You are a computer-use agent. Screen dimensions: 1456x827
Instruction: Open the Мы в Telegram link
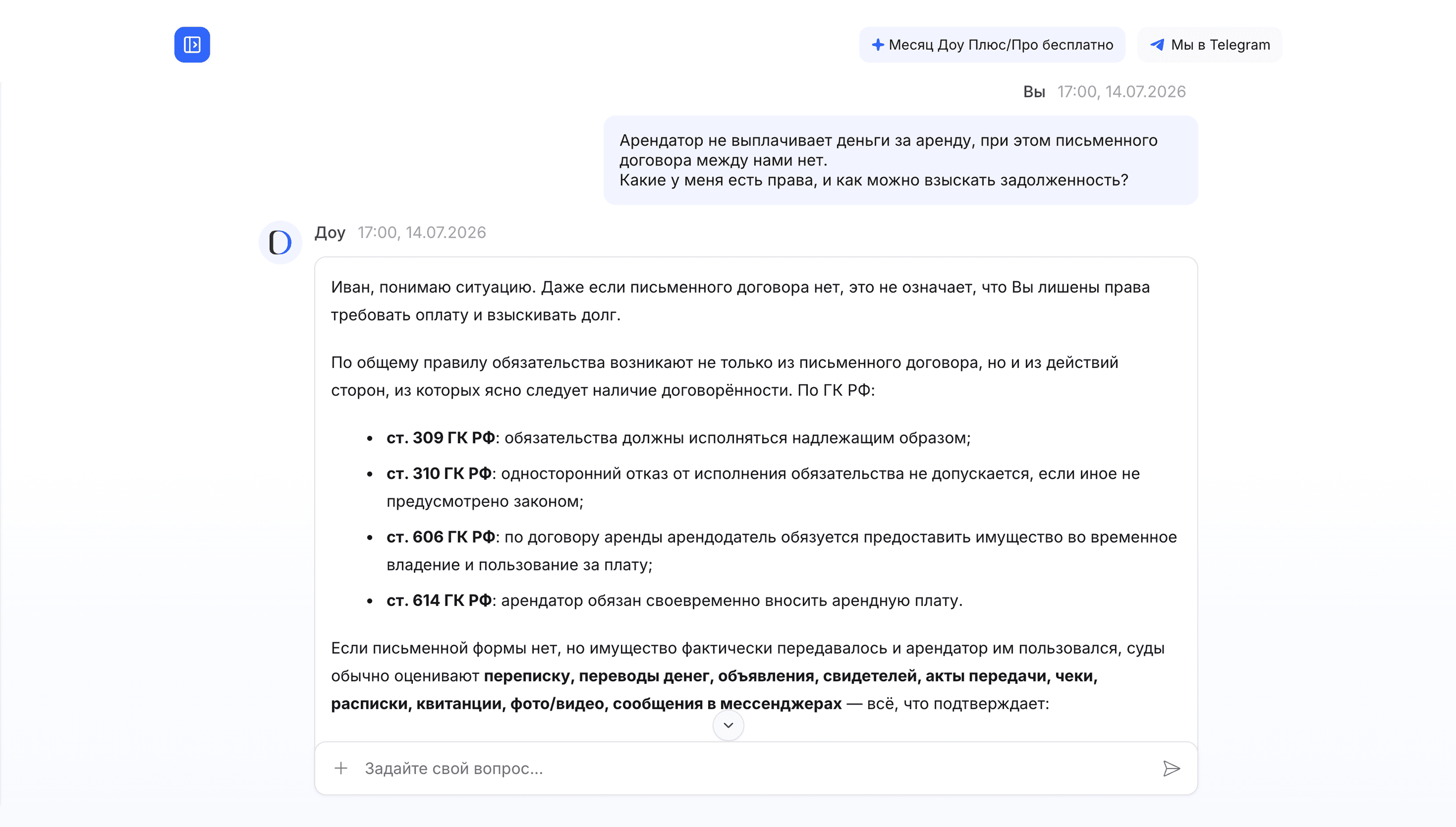pyautogui.click(x=1209, y=44)
